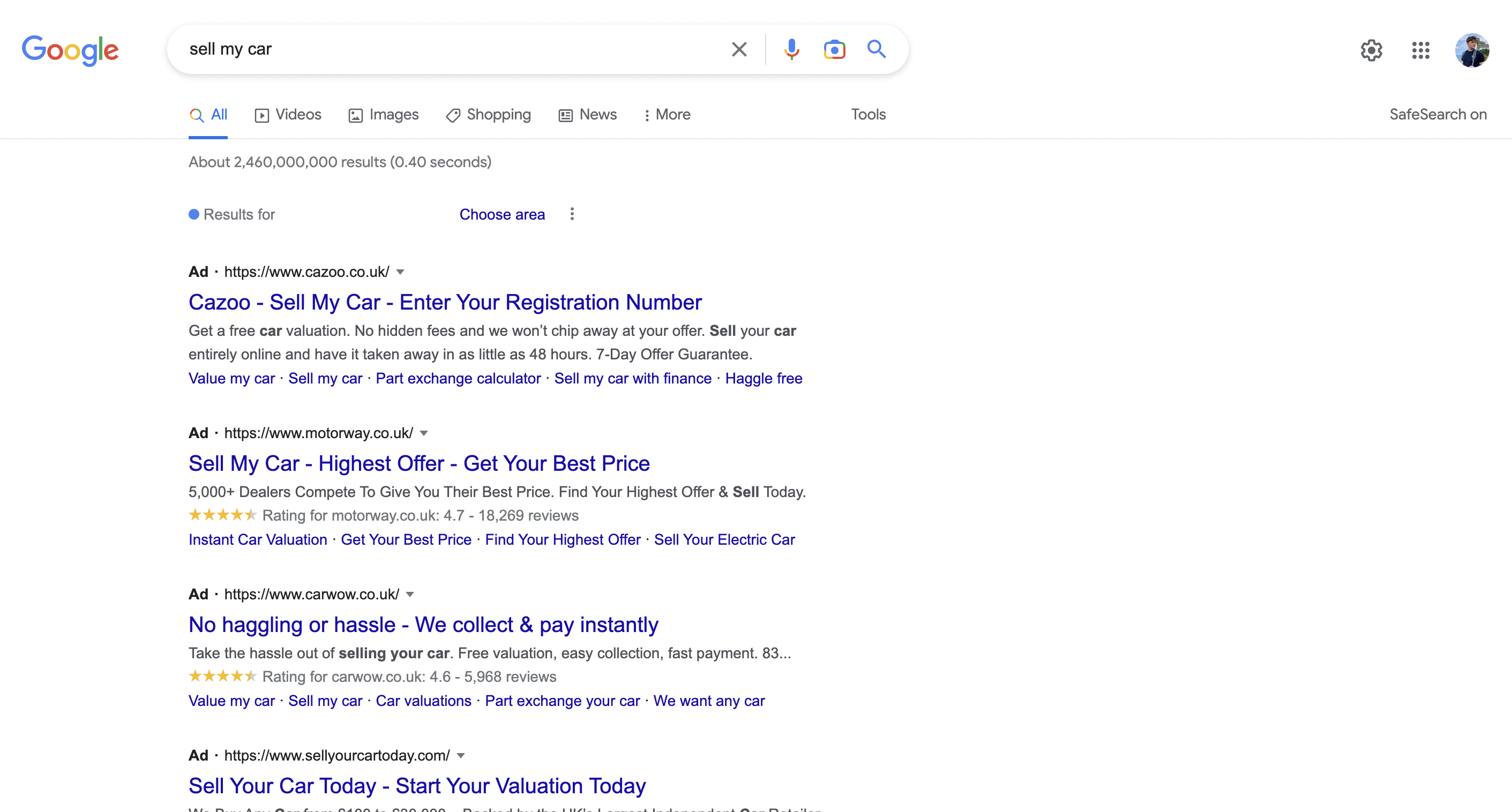
Task: Click 'Sell my car with finance' sitelink
Action: click(x=633, y=379)
